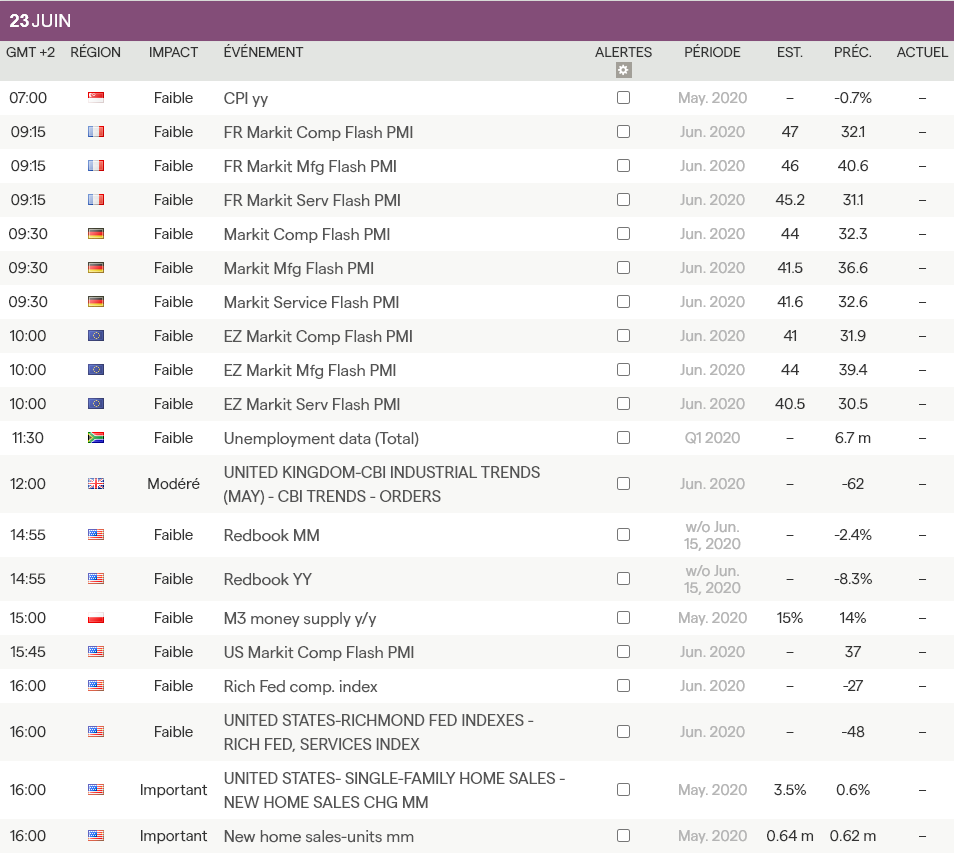The height and width of the screenshot is (861, 954).
Task: Click the '6.7 m' previous value
Action: pos(852,438)
